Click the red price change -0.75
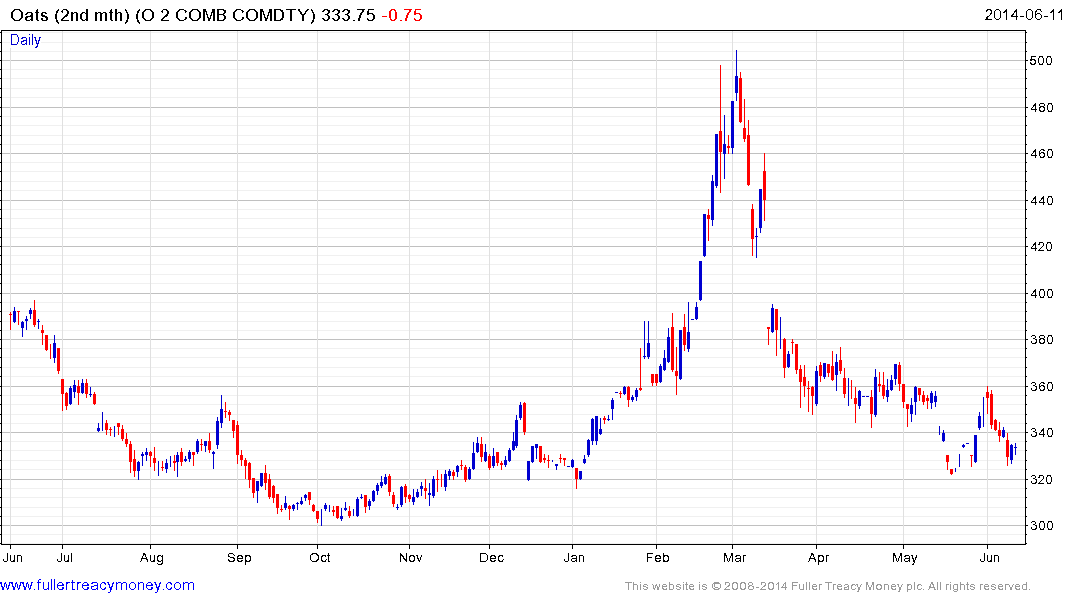 [402, 15]
